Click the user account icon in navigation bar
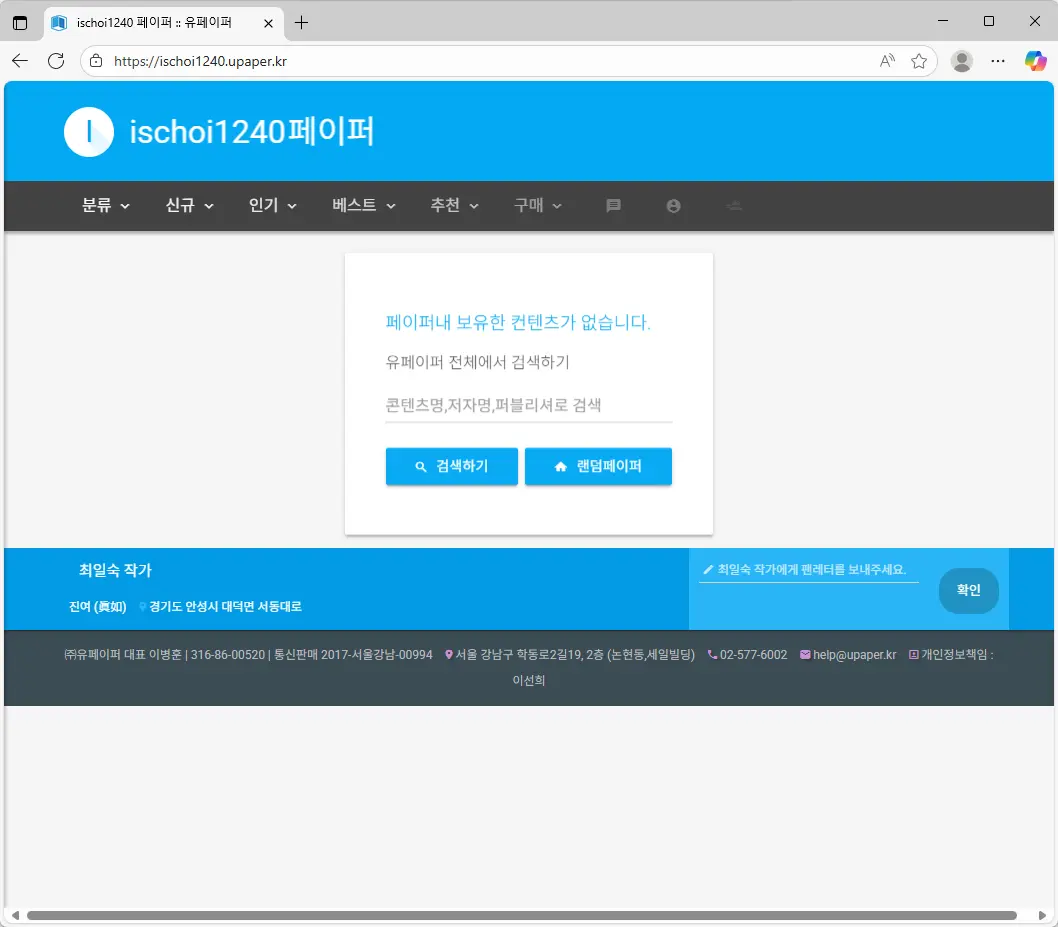Viewport: 1058px width, 927px height. [x=673, y=206]
